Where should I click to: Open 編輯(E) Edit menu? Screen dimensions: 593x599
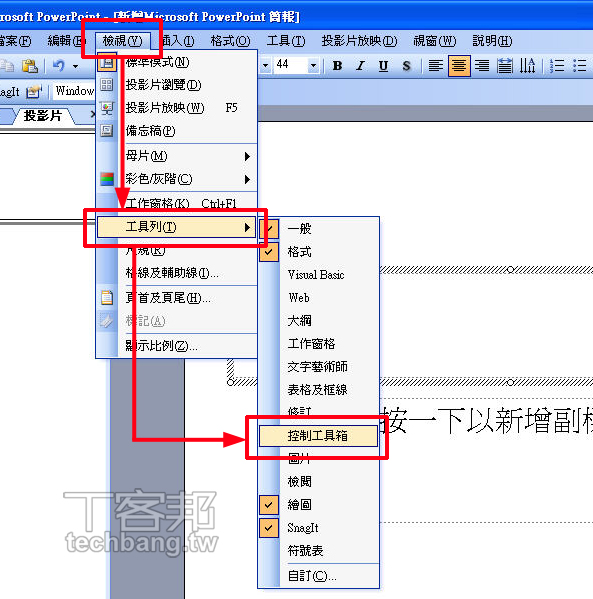tap(66, 40)
